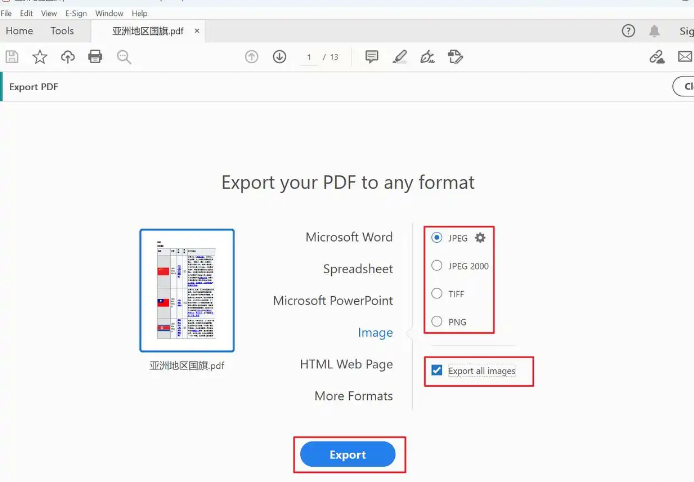This screenshot has height=482, width=694.
Task: Click the stamp tool icon
Action: 455,57
